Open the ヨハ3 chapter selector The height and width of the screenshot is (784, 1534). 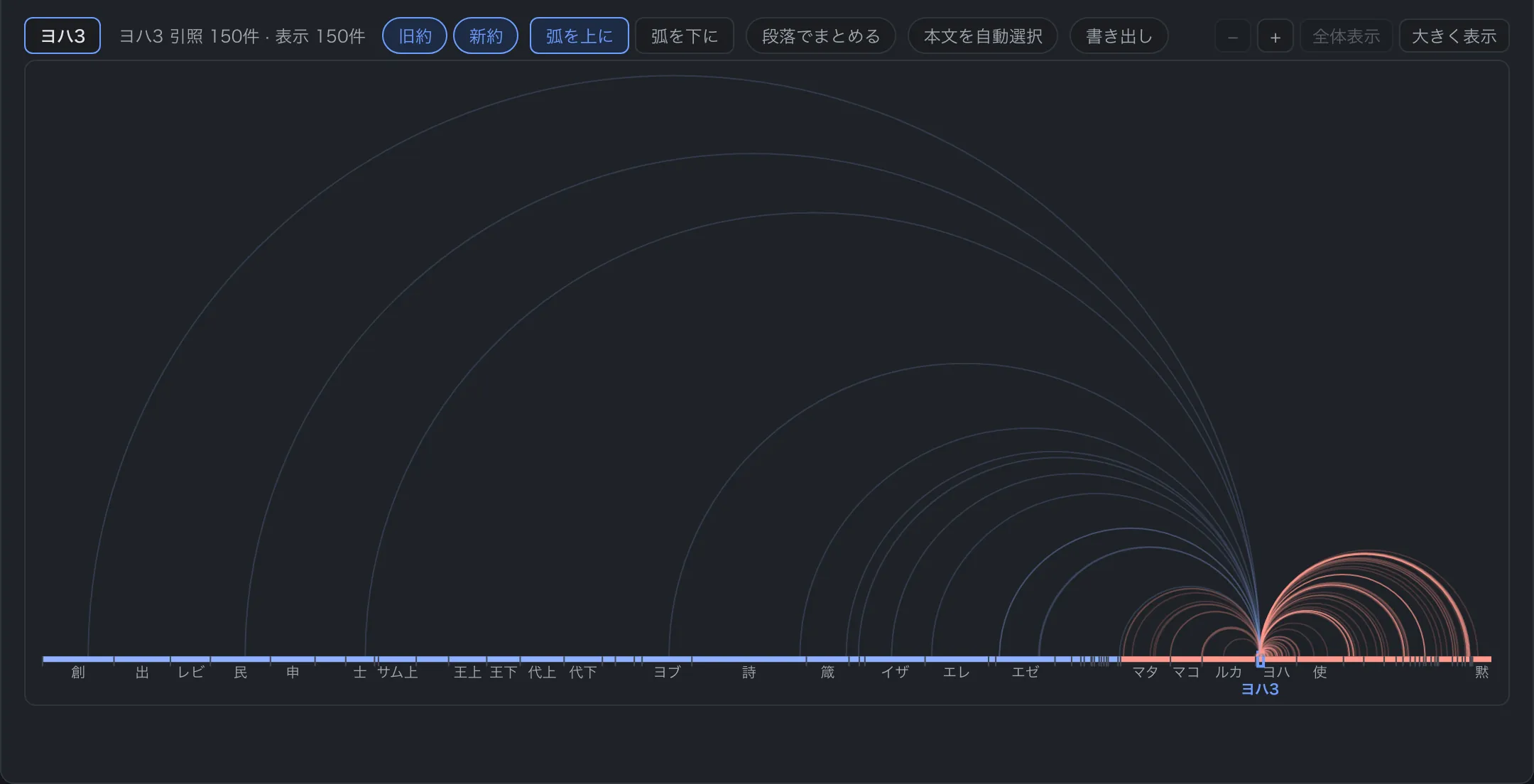click(62, 36)
